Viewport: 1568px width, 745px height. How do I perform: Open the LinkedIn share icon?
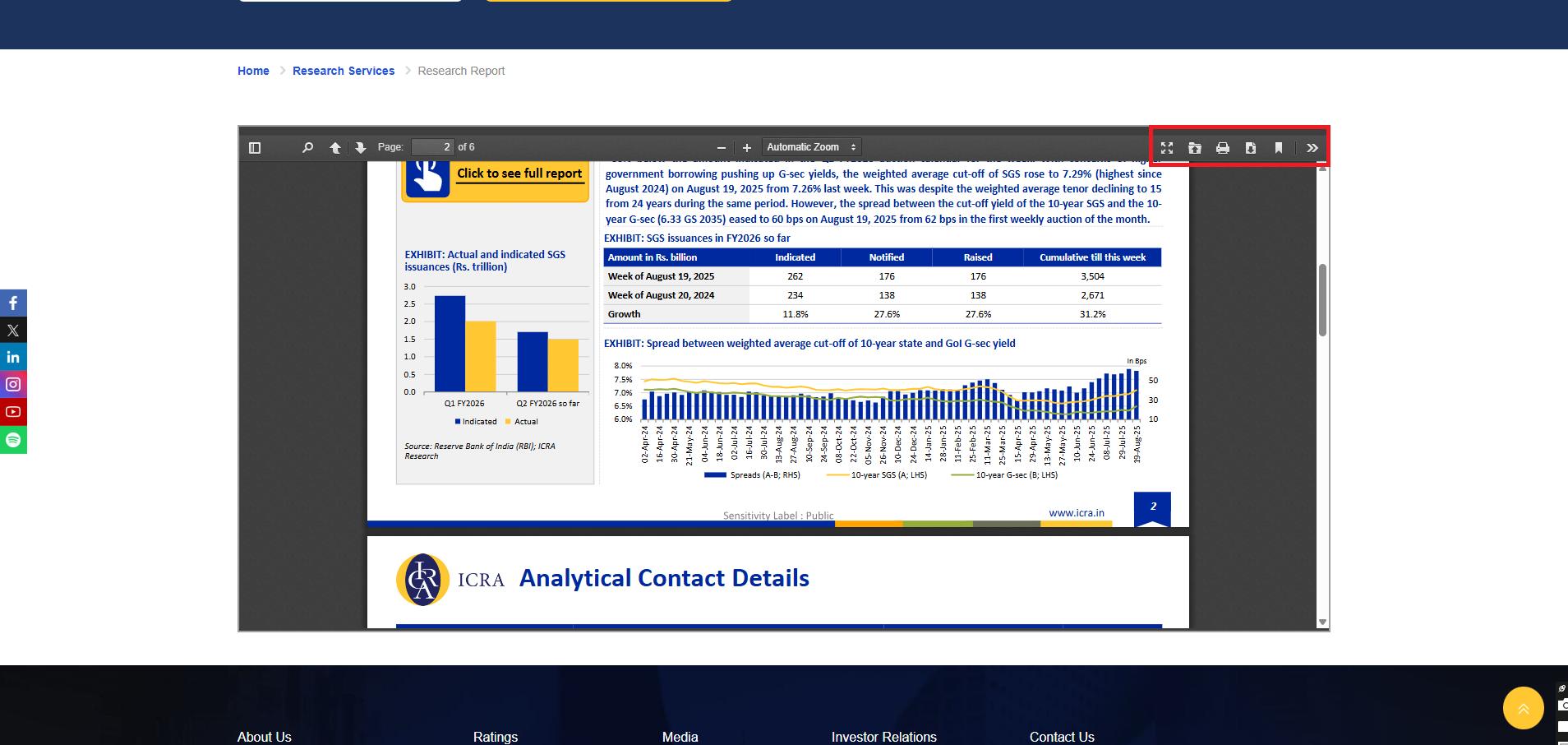click(x=13, y=358)
